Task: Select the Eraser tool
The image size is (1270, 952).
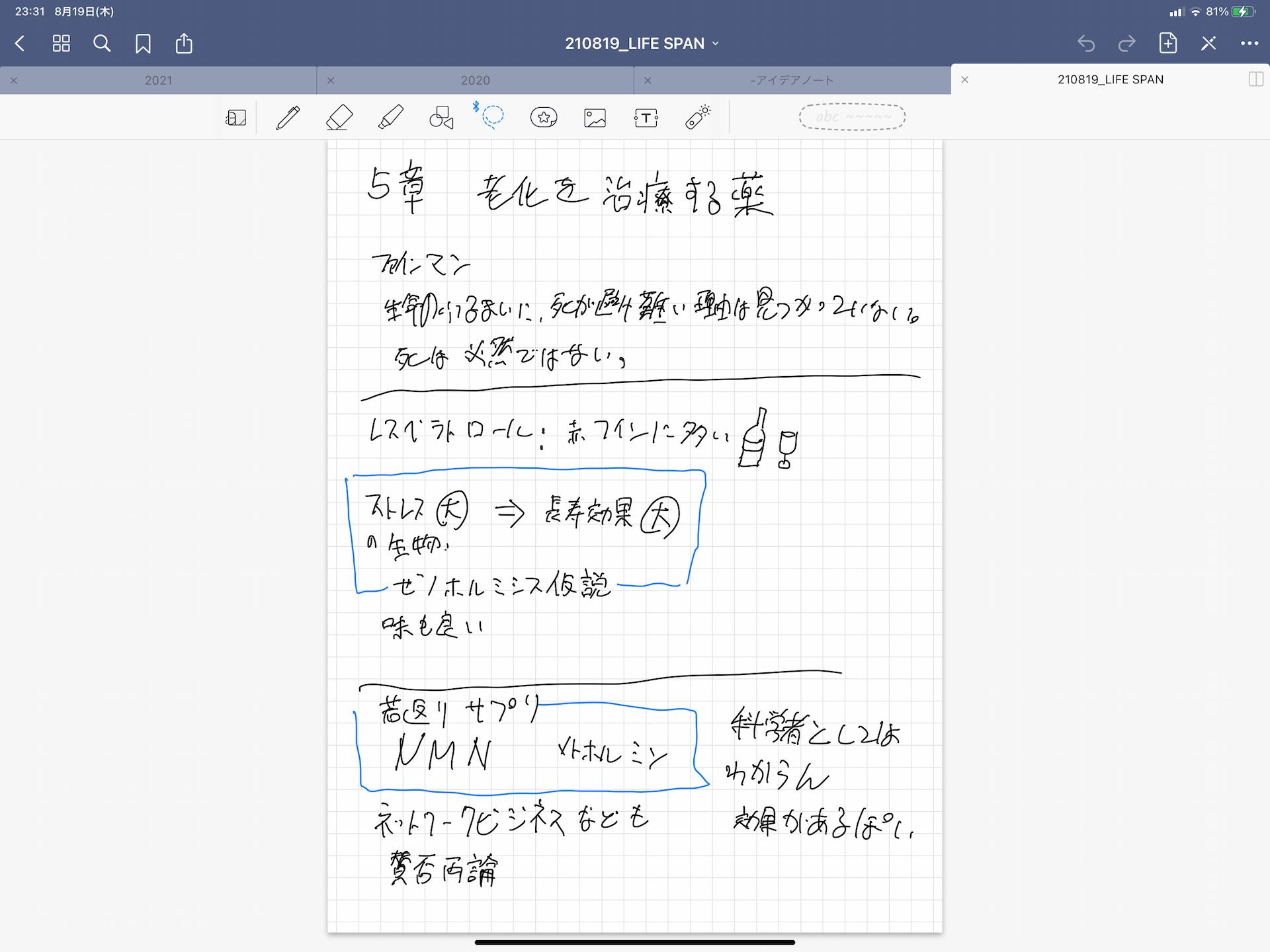Action: tap(339, 118)
